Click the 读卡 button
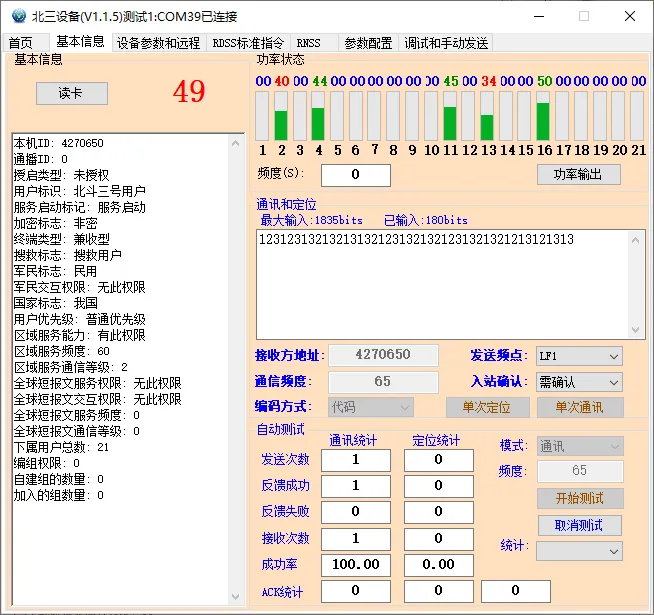The image size is (654, 615). (x=71, y=93)
